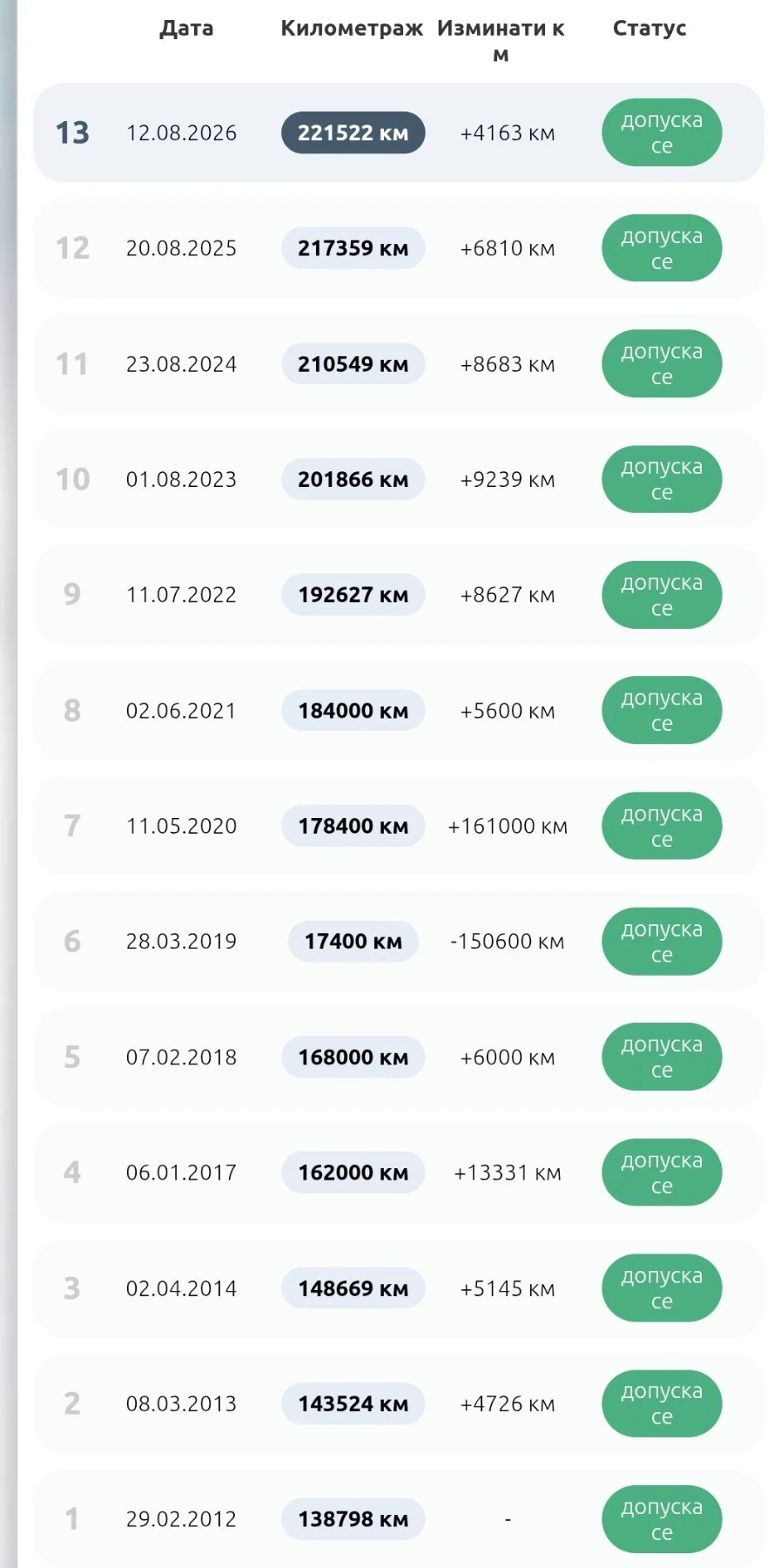
Task: Click the -150600 км change value
Action: click(508, 941)
